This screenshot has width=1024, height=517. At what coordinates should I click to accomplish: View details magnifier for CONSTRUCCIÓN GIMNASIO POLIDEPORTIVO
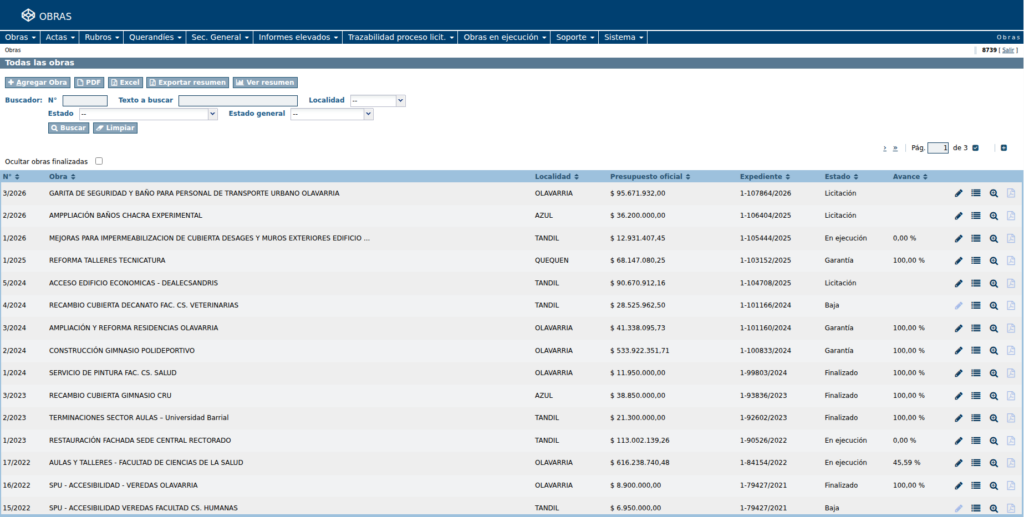[993, 351]
